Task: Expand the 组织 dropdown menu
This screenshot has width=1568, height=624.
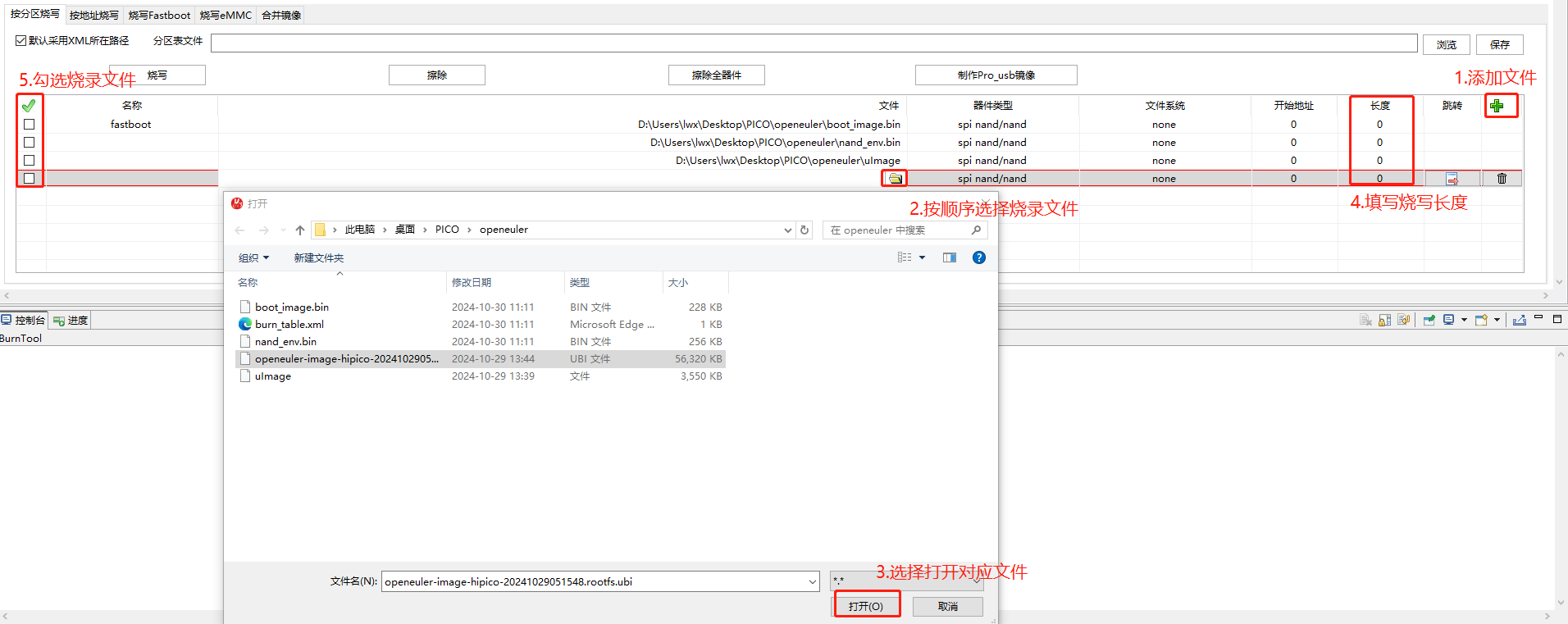Action: tap(253, 258)
